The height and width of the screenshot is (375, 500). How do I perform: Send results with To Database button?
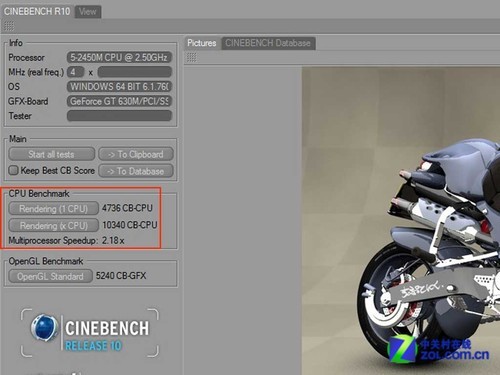[136, 171]
